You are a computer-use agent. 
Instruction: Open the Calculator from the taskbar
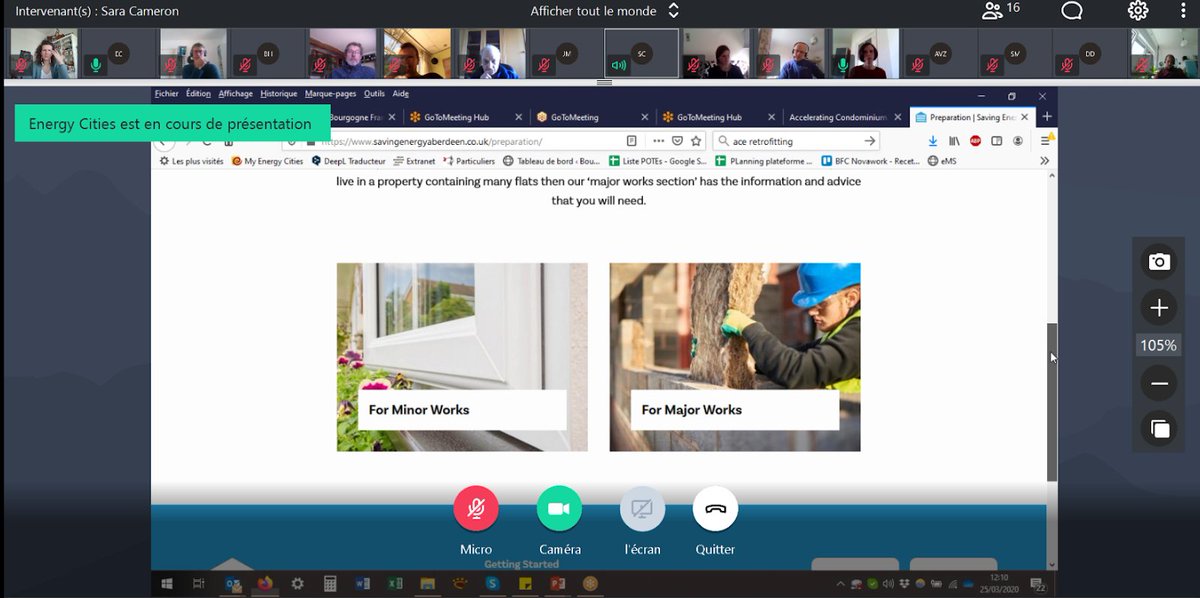(330, 584)
